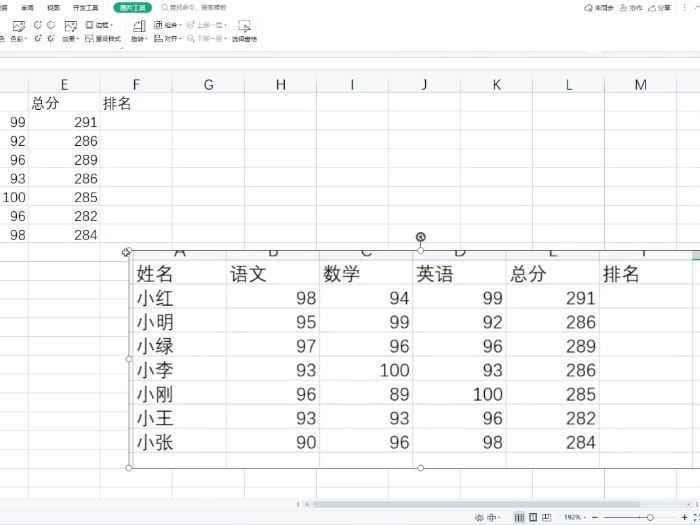700x525 pixels.
Task: Click the picture color adjustment icon
Action: click(x=18, y=26)
